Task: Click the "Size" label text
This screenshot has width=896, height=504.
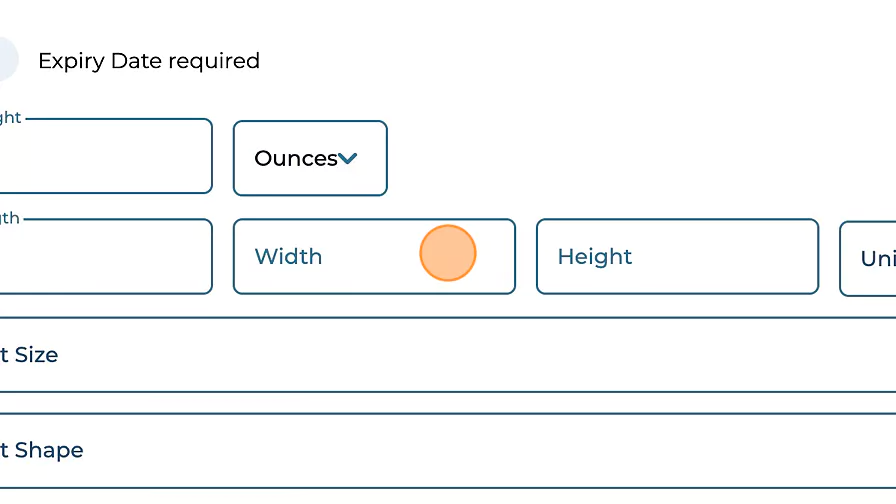Action: coord(36,355)
